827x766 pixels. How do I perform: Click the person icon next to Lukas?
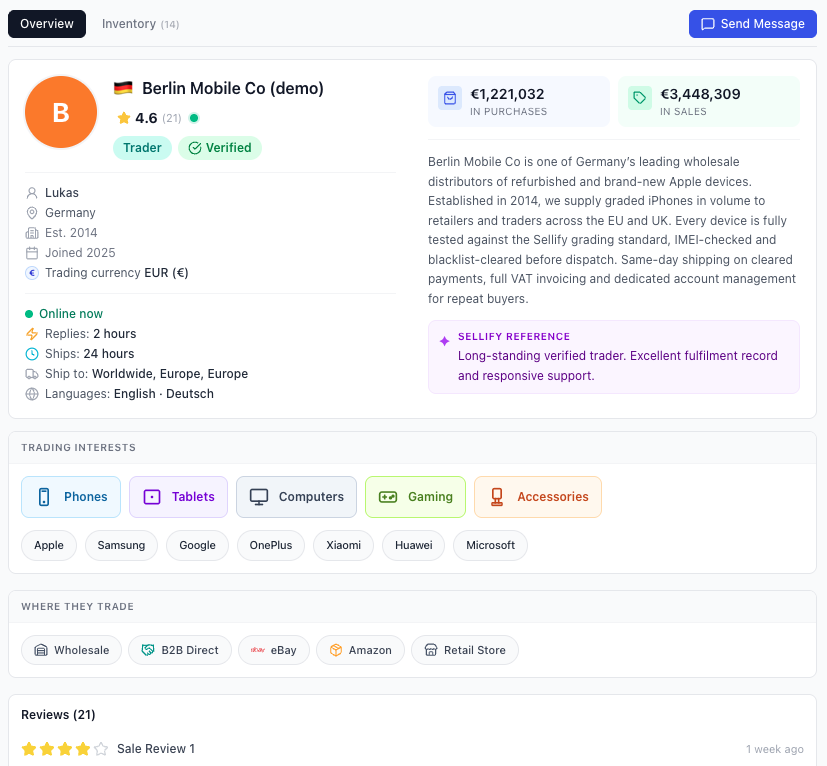32,193
